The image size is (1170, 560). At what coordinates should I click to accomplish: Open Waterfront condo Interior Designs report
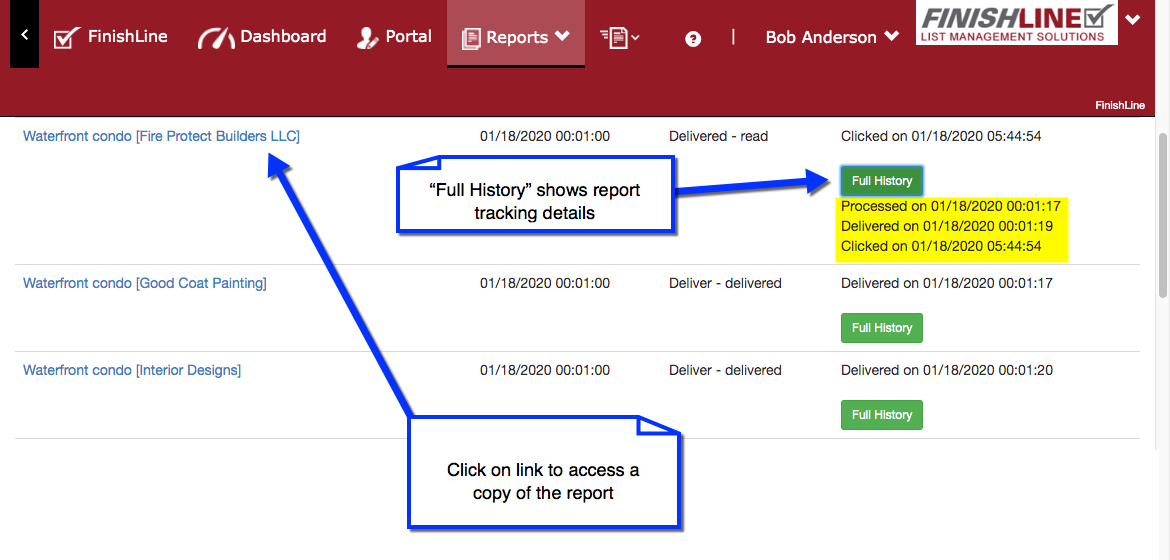(132, 370)
